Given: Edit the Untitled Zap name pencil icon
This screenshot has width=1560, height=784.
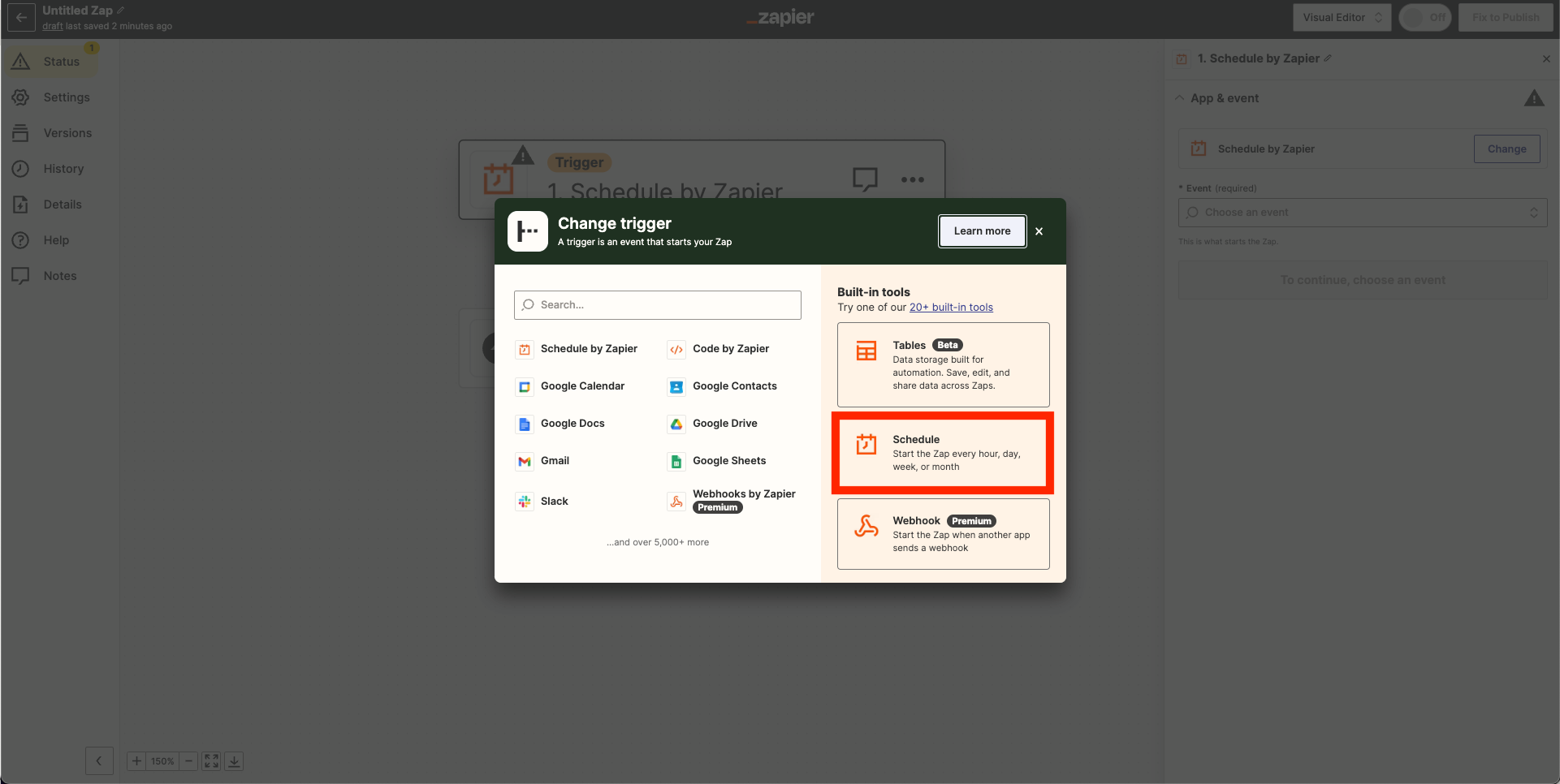Looking at the screenshot, I should point(121,11).
